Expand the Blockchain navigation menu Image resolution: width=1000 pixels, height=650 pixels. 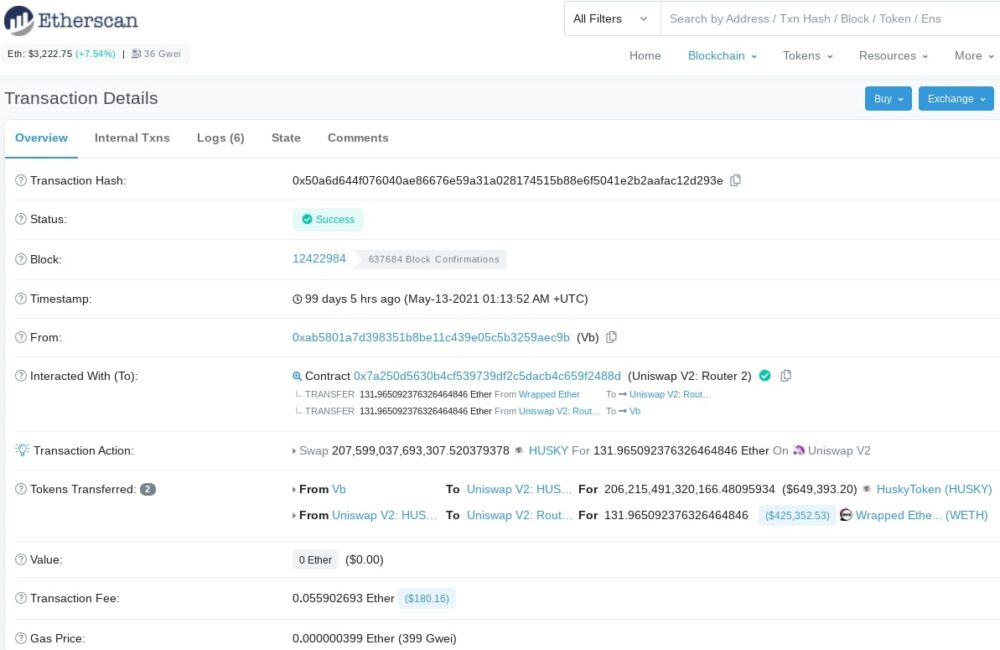722,56
